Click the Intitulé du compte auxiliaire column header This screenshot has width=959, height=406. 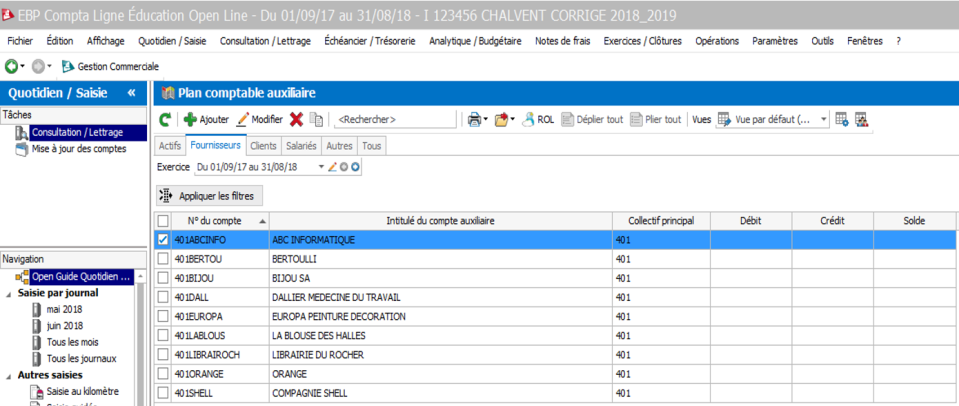point(441,221)
